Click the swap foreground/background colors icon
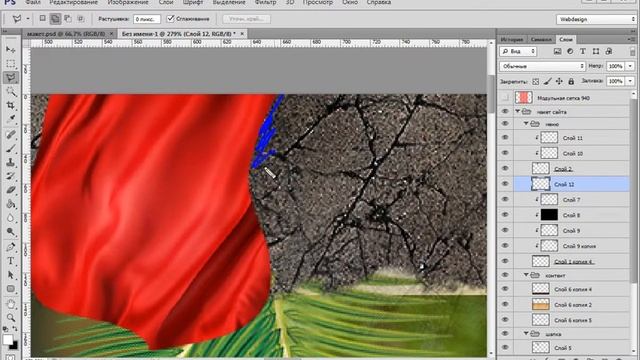This screenshot has height=360, width=640. tap(15, 329)
